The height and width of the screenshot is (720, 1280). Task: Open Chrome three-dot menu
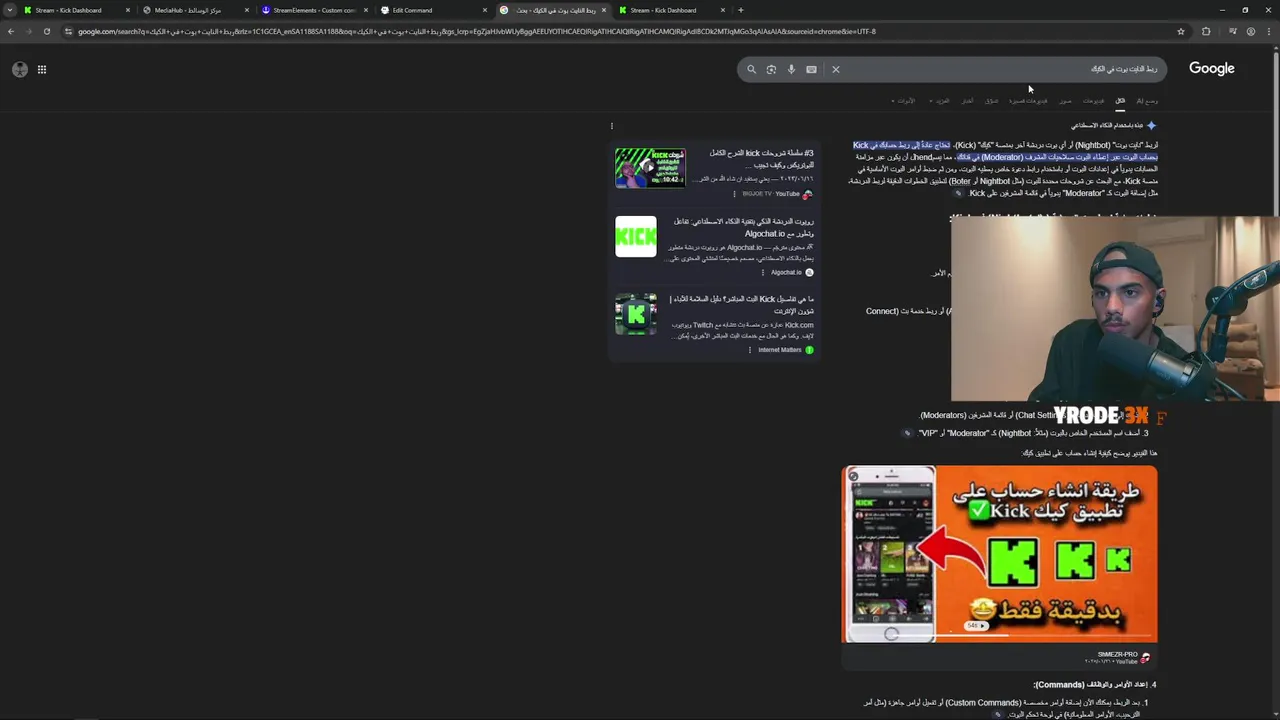click(1268, 31)
